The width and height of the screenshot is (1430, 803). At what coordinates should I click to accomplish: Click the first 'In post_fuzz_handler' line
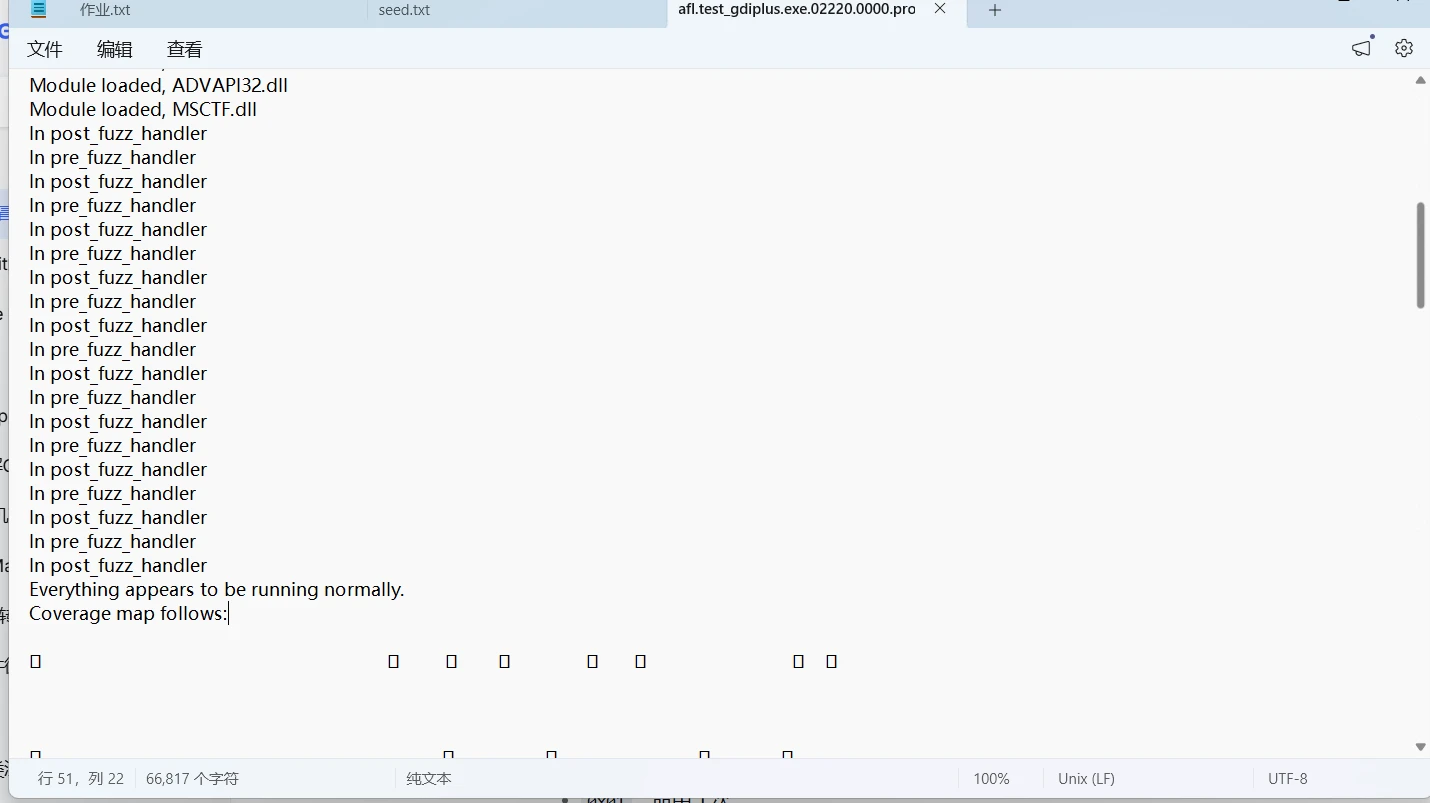coord(118,133)
